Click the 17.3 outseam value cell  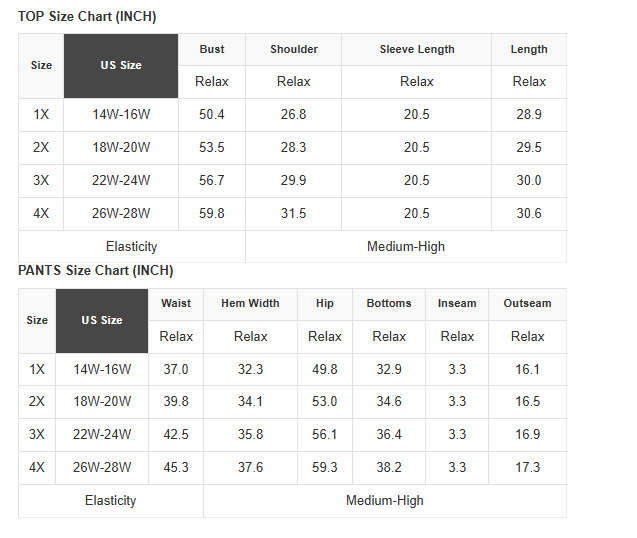click(x=527, y=468)
